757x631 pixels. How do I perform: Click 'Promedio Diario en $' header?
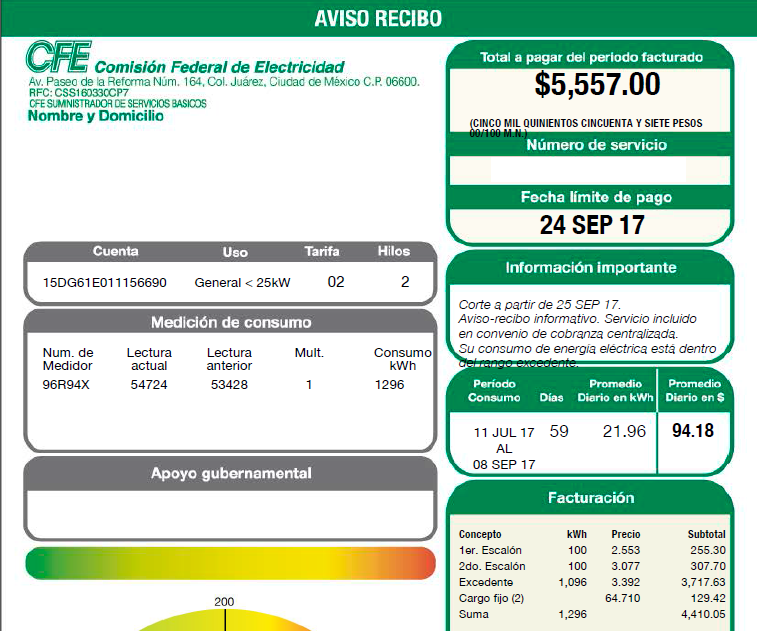[695, 391]
